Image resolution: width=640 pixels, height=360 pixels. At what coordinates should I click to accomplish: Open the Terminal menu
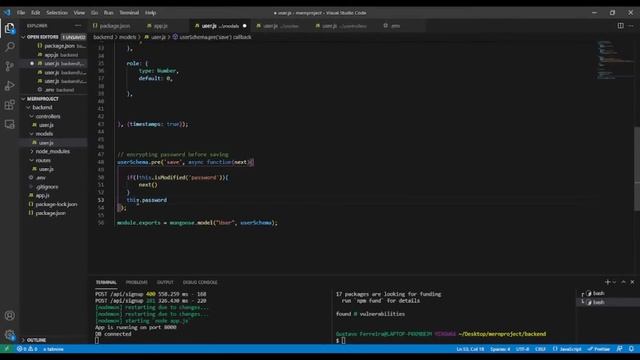129,13
